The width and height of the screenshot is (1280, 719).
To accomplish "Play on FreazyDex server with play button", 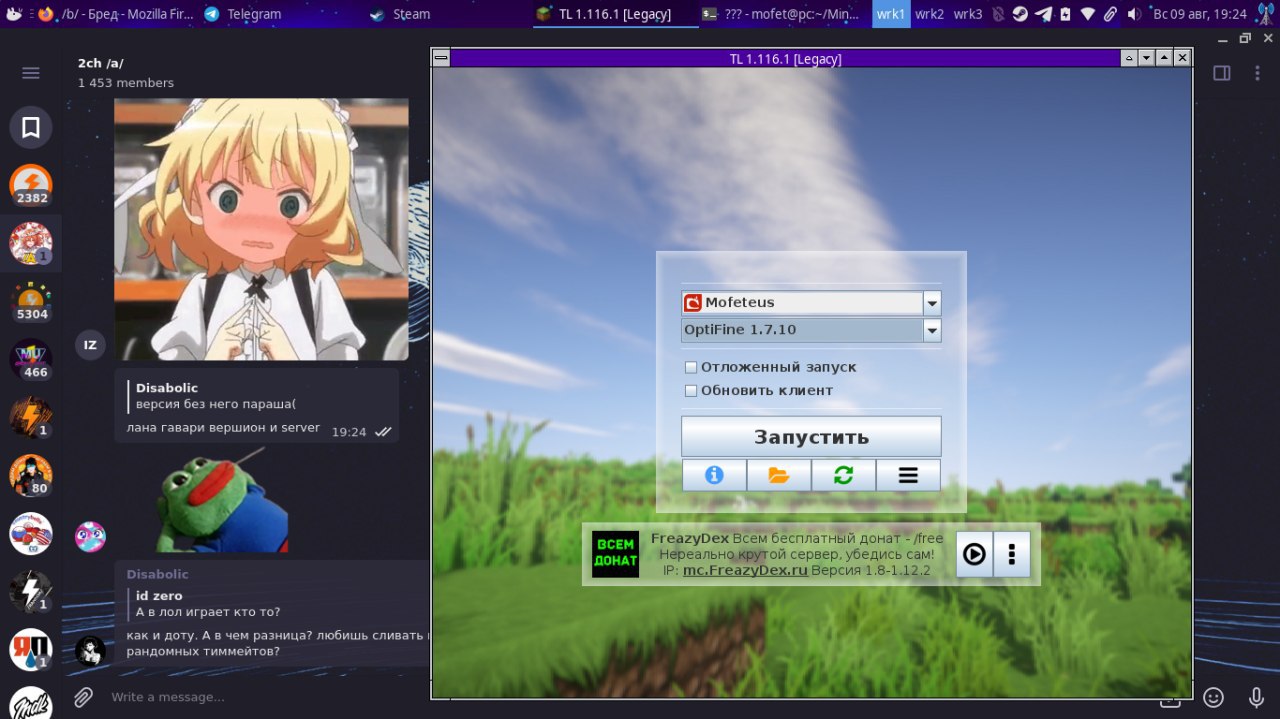I will 974,554.
